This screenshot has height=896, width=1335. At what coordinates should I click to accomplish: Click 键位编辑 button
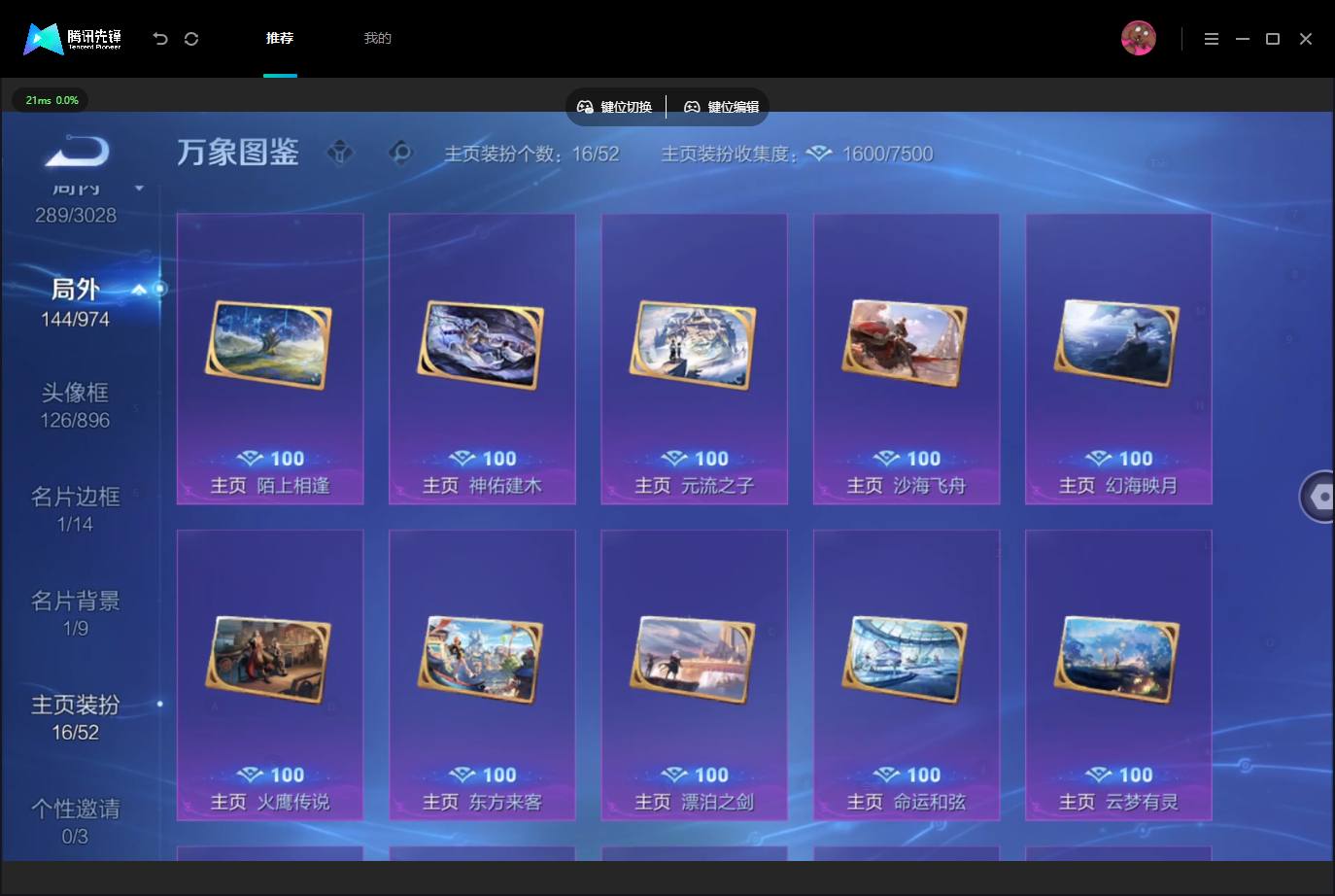[x=722, y=107]
